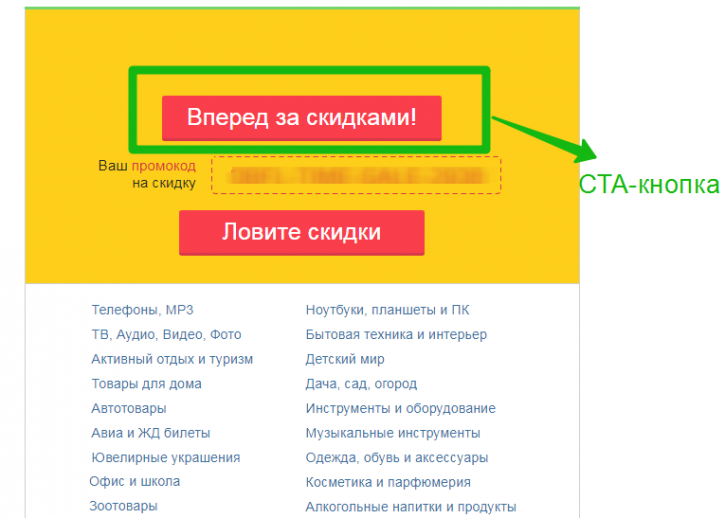Open the "Телефоны, MP3" category
The height and width of the screenshot is (518, 725).
click(x=142, y=310)
